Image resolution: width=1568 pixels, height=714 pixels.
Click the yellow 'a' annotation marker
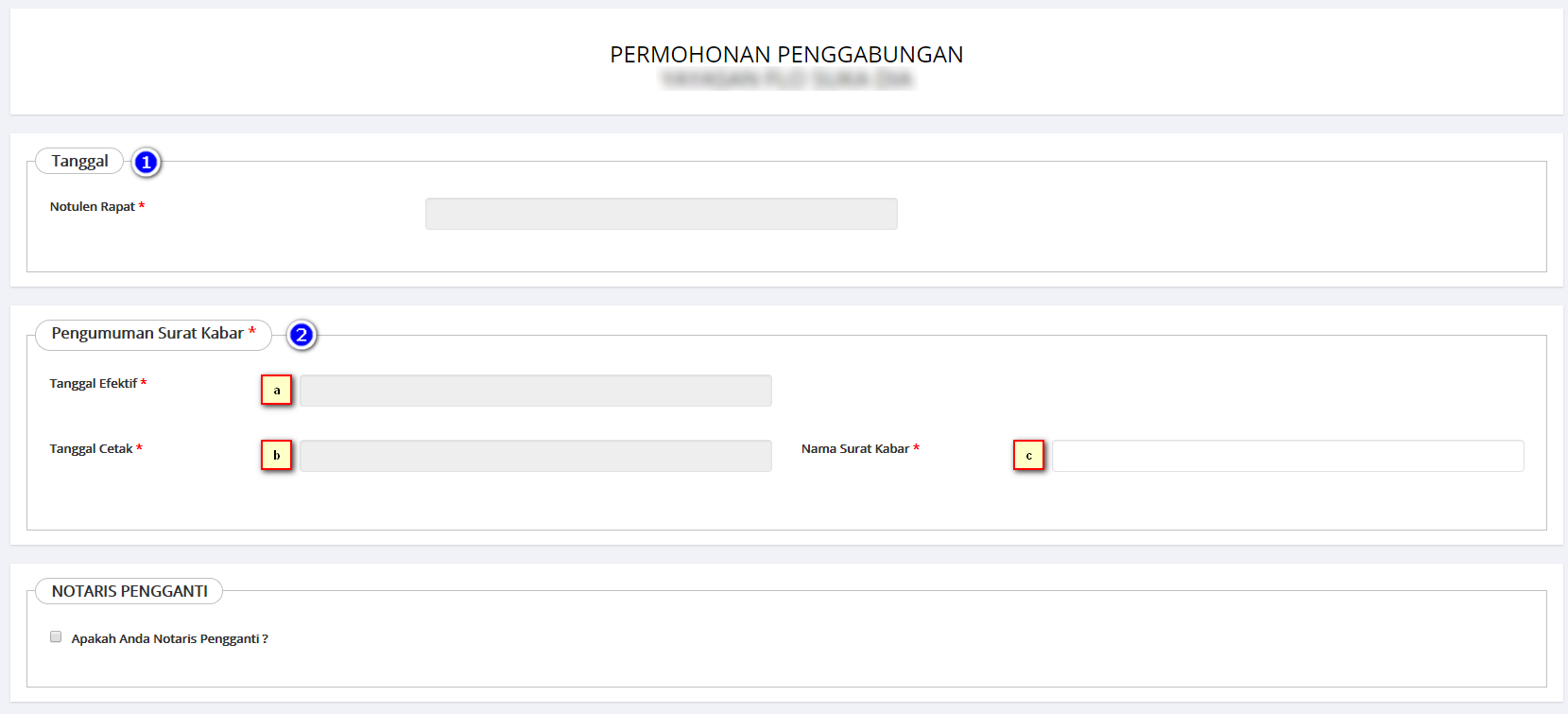click(x=277, y=391)
